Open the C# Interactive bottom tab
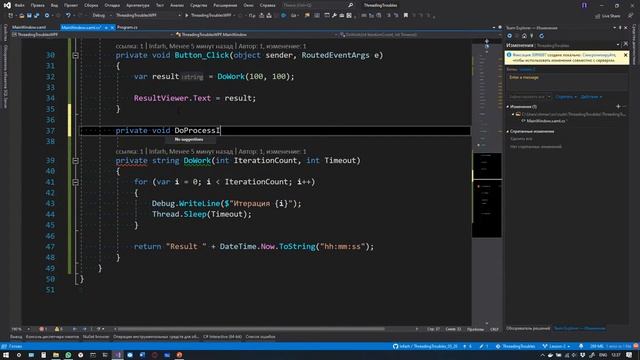This screenshot has height=360, width=640. point(222,337)
